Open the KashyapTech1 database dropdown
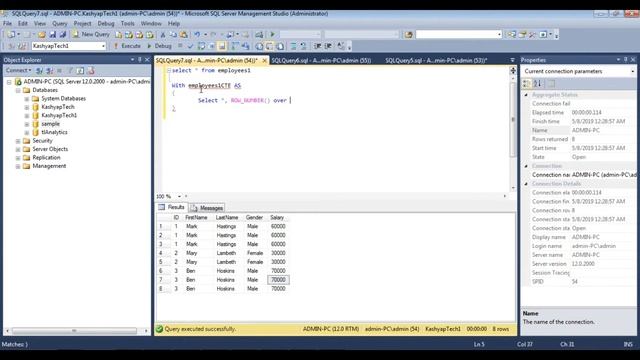The height and width of the screenshot is (360, 640). [103, 46]
